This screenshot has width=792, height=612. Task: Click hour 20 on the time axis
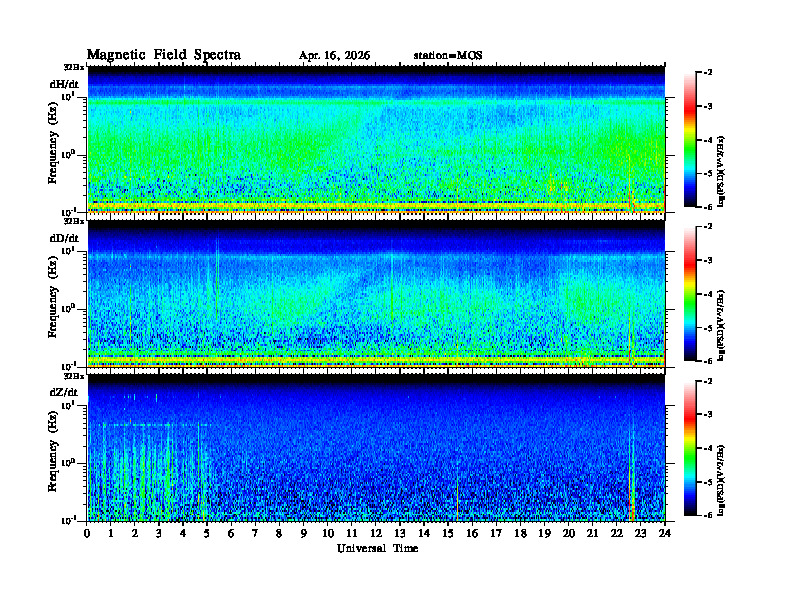click(x=569, y=534)
